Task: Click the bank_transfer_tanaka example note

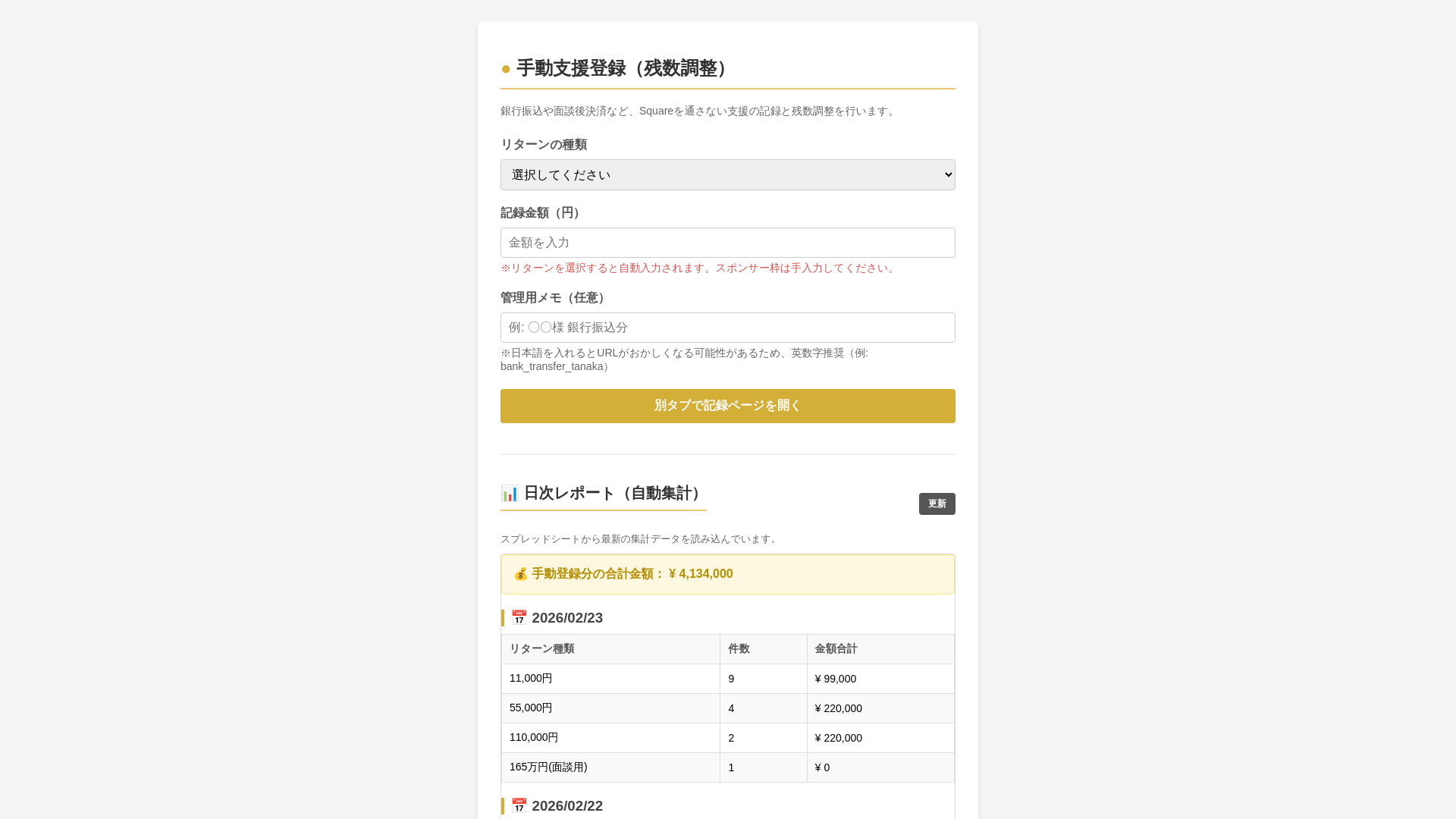Action: 684,359
